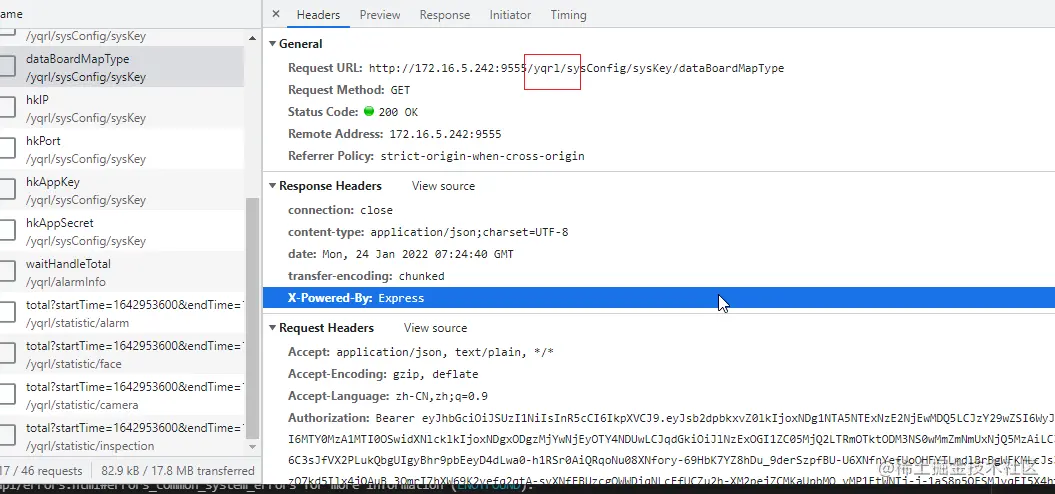Click the file icon of the /yqrl/statistic/inspection request
The image size is (1055, 494).
[x=7, y=435]
